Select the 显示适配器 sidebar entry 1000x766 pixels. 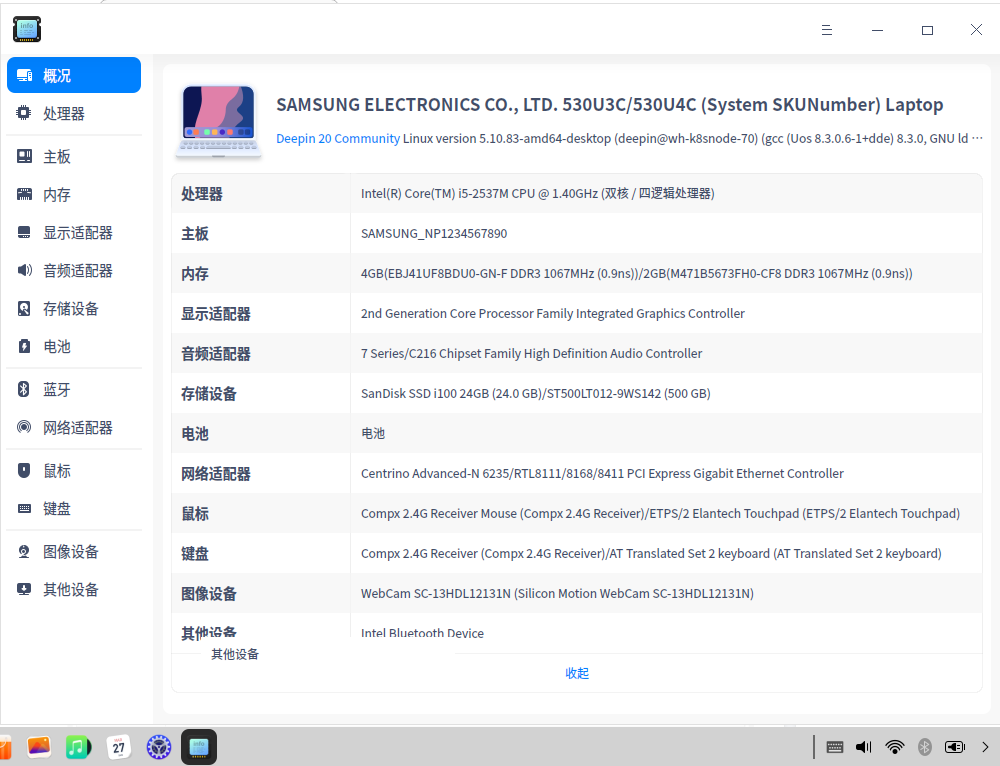[x=74, y=233]
